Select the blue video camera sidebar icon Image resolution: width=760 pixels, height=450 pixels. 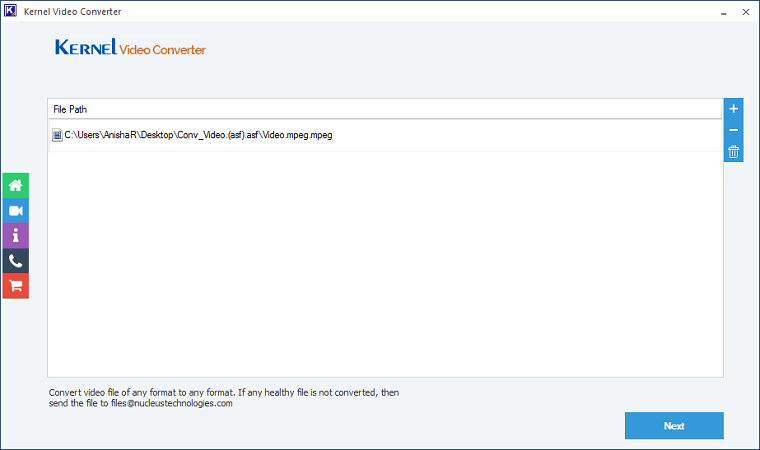[16, 211]
